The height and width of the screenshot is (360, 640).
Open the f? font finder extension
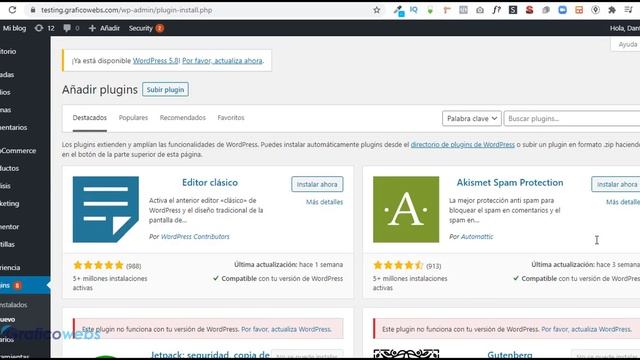(x=496, y=10)
